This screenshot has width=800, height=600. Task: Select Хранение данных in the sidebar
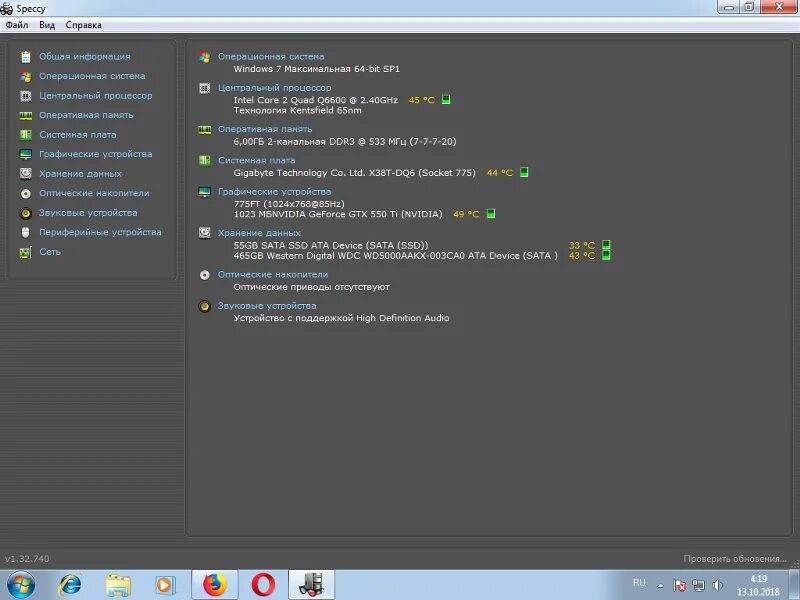(x=81, y=173)
